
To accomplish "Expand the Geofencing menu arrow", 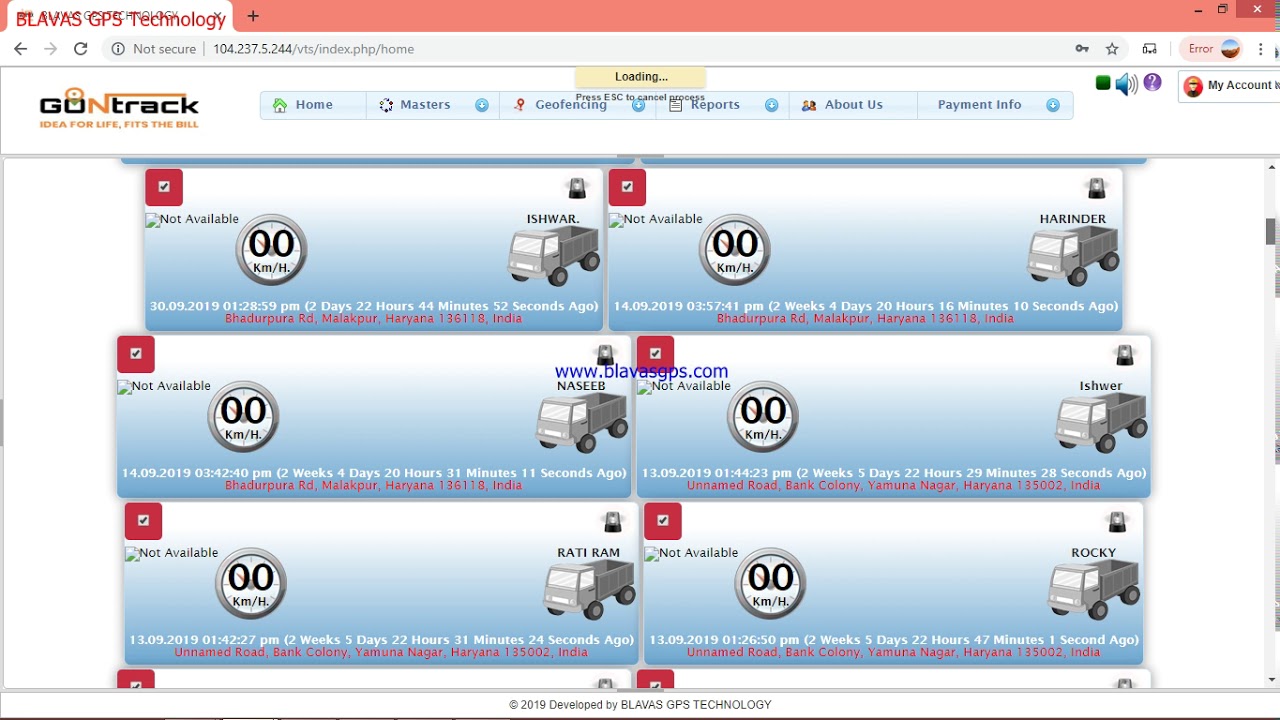I will pos(639,105).
